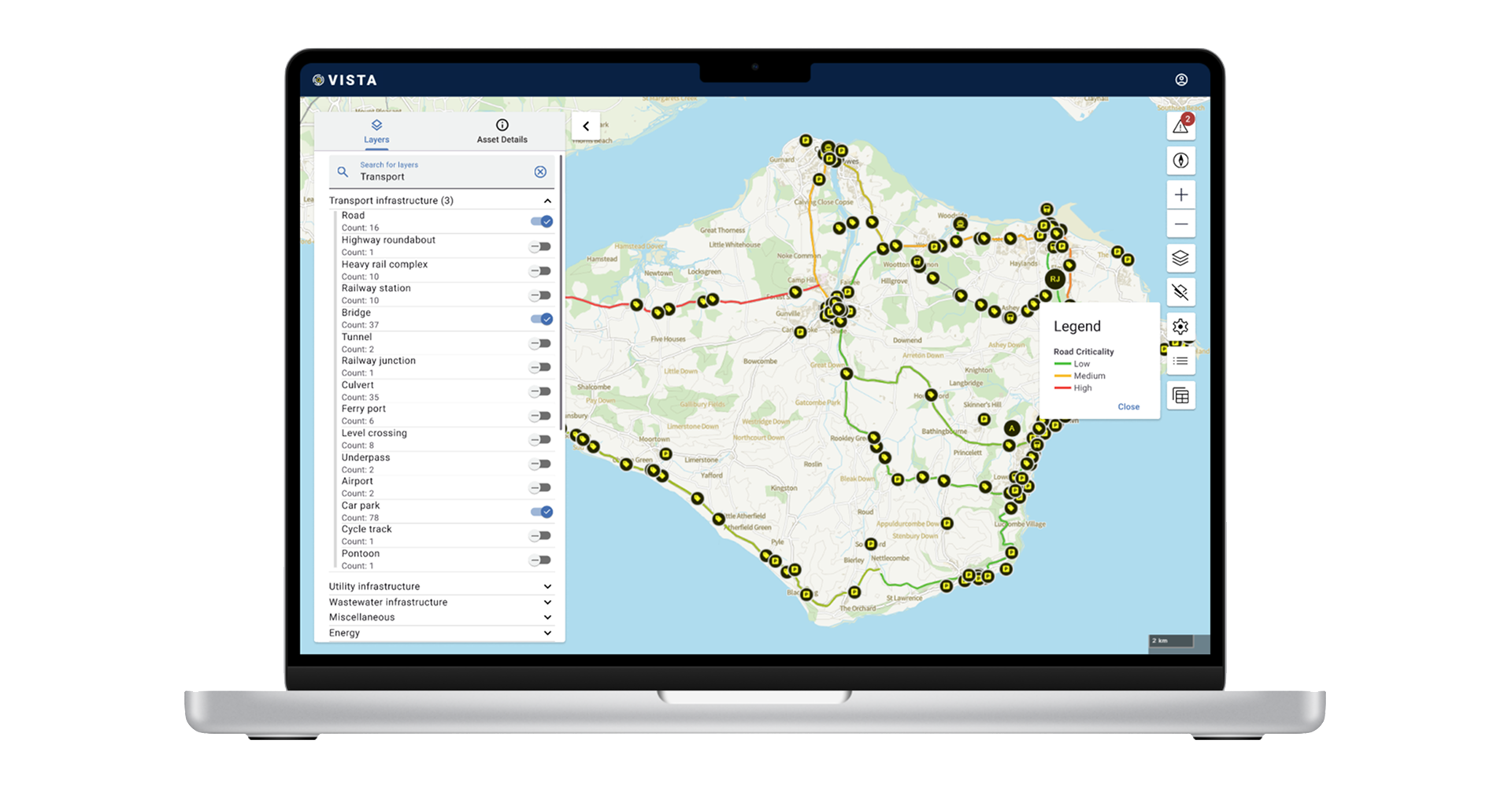
Task: Open the alerts warning icon with badge
Action: click(1180, 127)
